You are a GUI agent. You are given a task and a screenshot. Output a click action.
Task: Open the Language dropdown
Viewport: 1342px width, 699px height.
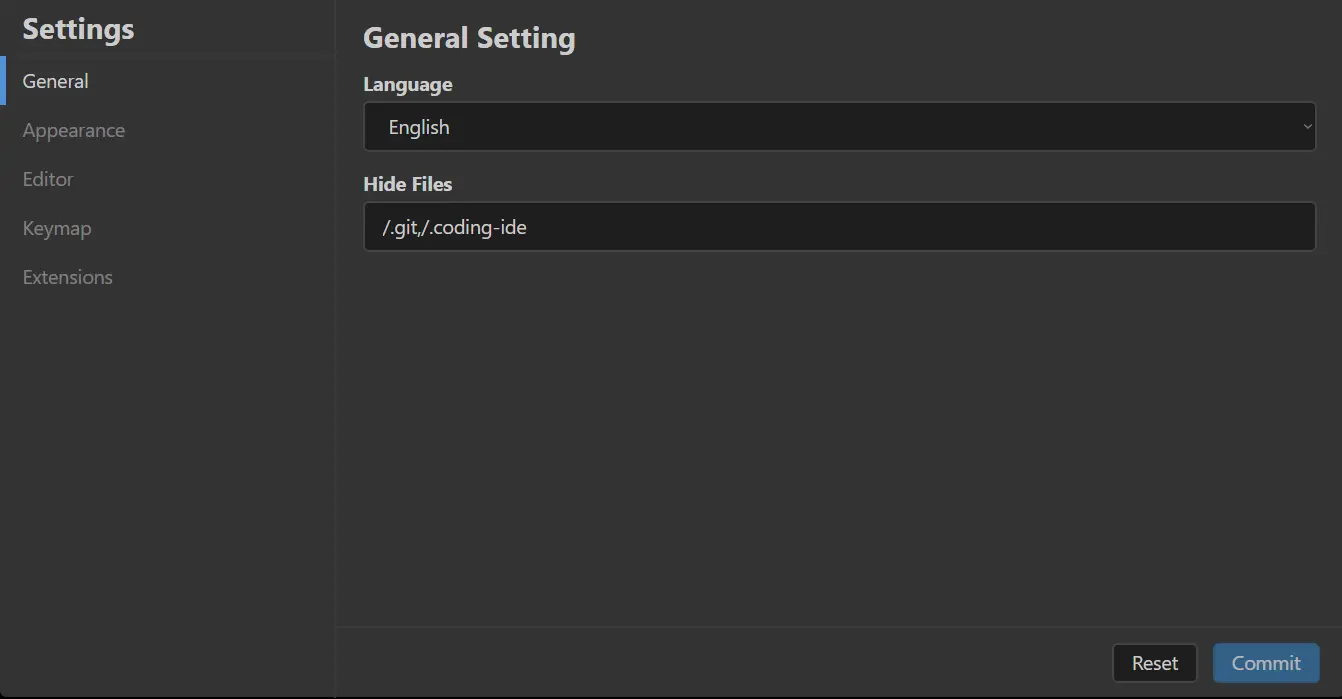(839, 127)
